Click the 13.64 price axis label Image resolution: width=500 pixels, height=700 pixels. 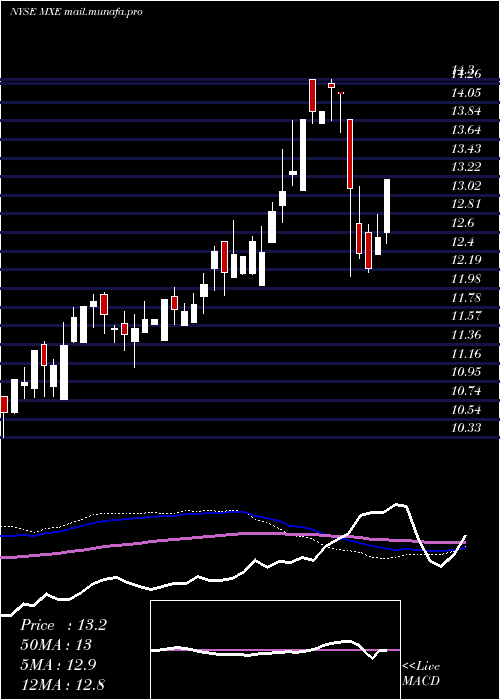(466, 130)
